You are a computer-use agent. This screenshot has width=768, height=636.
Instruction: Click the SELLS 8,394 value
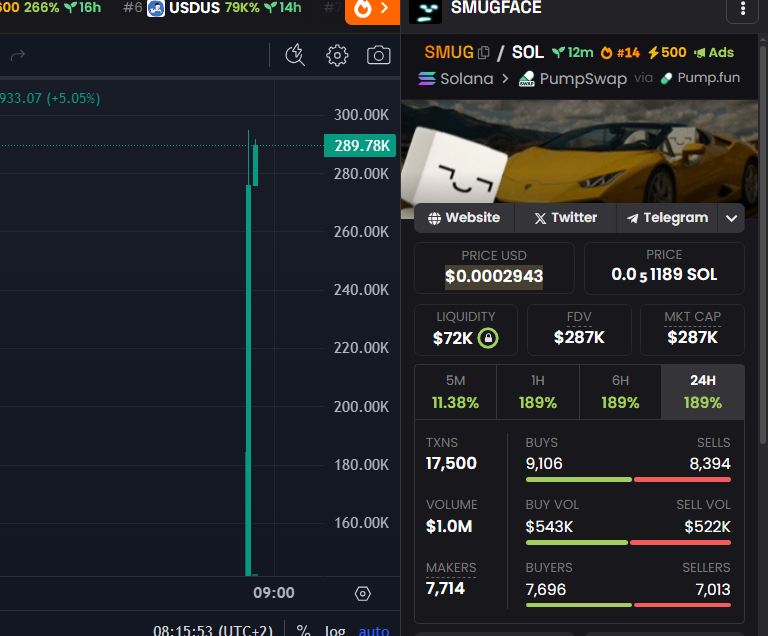pyautogui.click(x=710, y=464)
